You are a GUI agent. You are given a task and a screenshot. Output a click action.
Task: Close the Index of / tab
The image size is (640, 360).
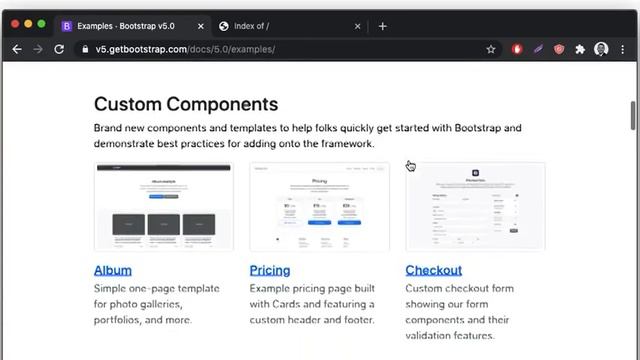(x=358, y=26)
